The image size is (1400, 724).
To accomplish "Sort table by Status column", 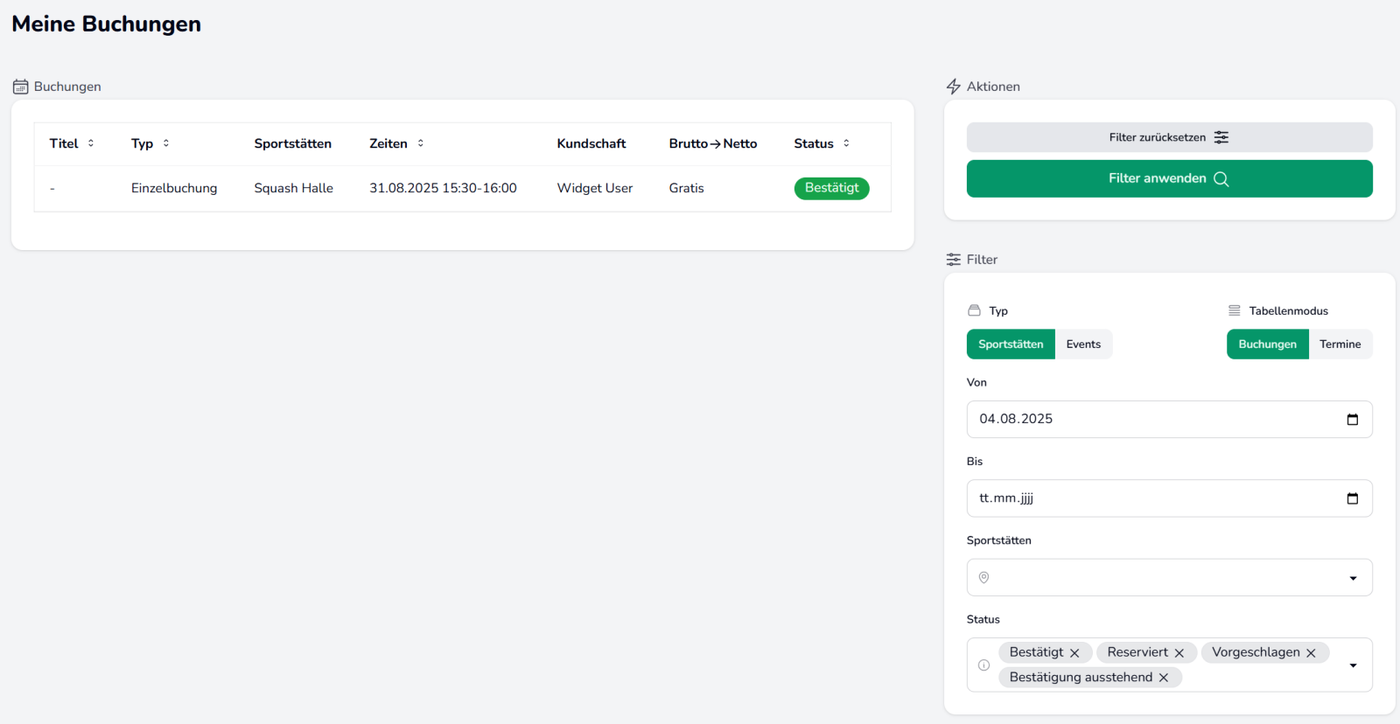I will pyautogui.click(x=847, y=144).
